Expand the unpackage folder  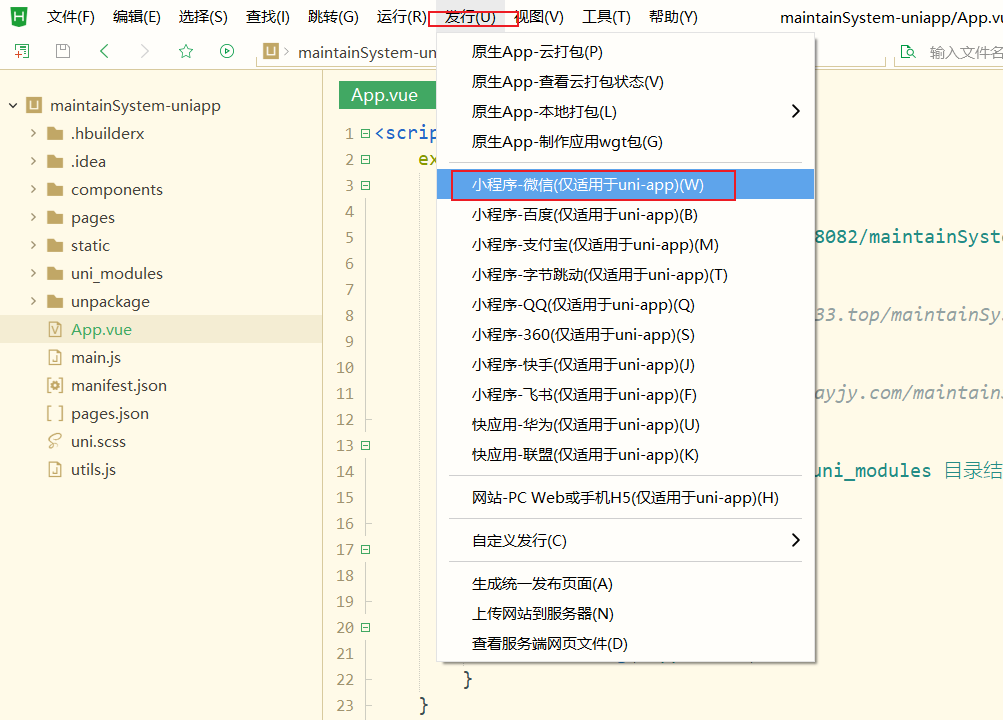33,301
